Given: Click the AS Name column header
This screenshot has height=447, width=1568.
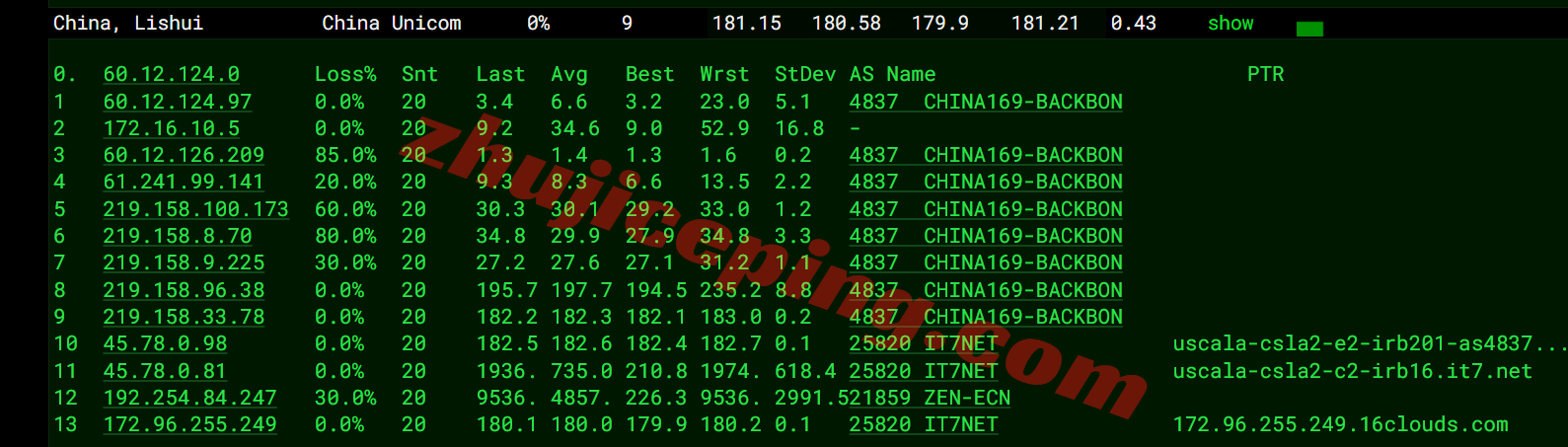Looking at the screenshot, I should 893,74.
